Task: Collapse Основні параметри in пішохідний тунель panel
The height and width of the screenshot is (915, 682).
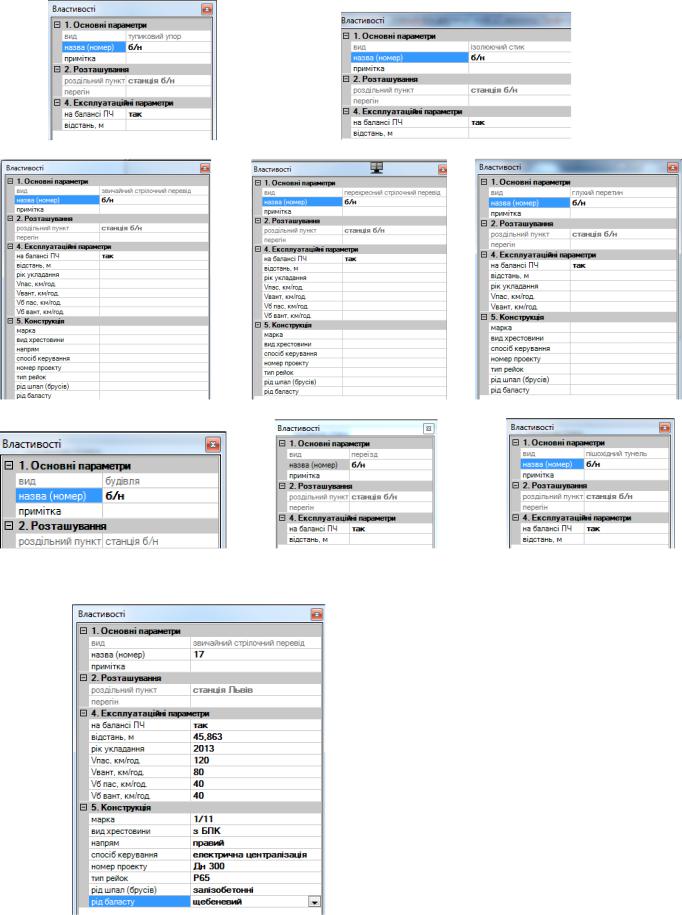Action: (515, 442)
